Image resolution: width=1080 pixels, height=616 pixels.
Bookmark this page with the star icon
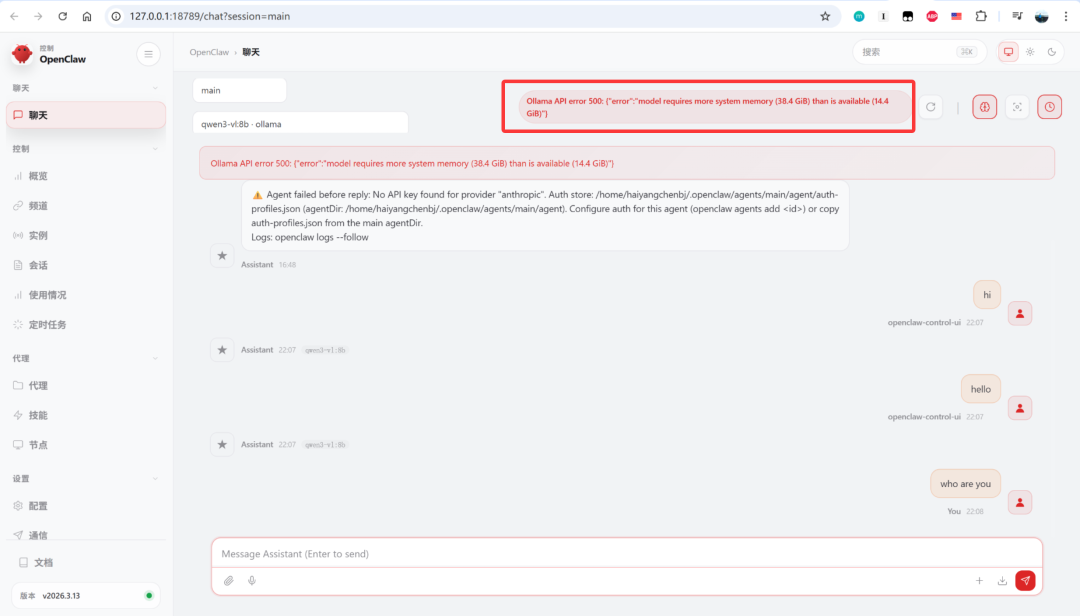tap(825, 17)
